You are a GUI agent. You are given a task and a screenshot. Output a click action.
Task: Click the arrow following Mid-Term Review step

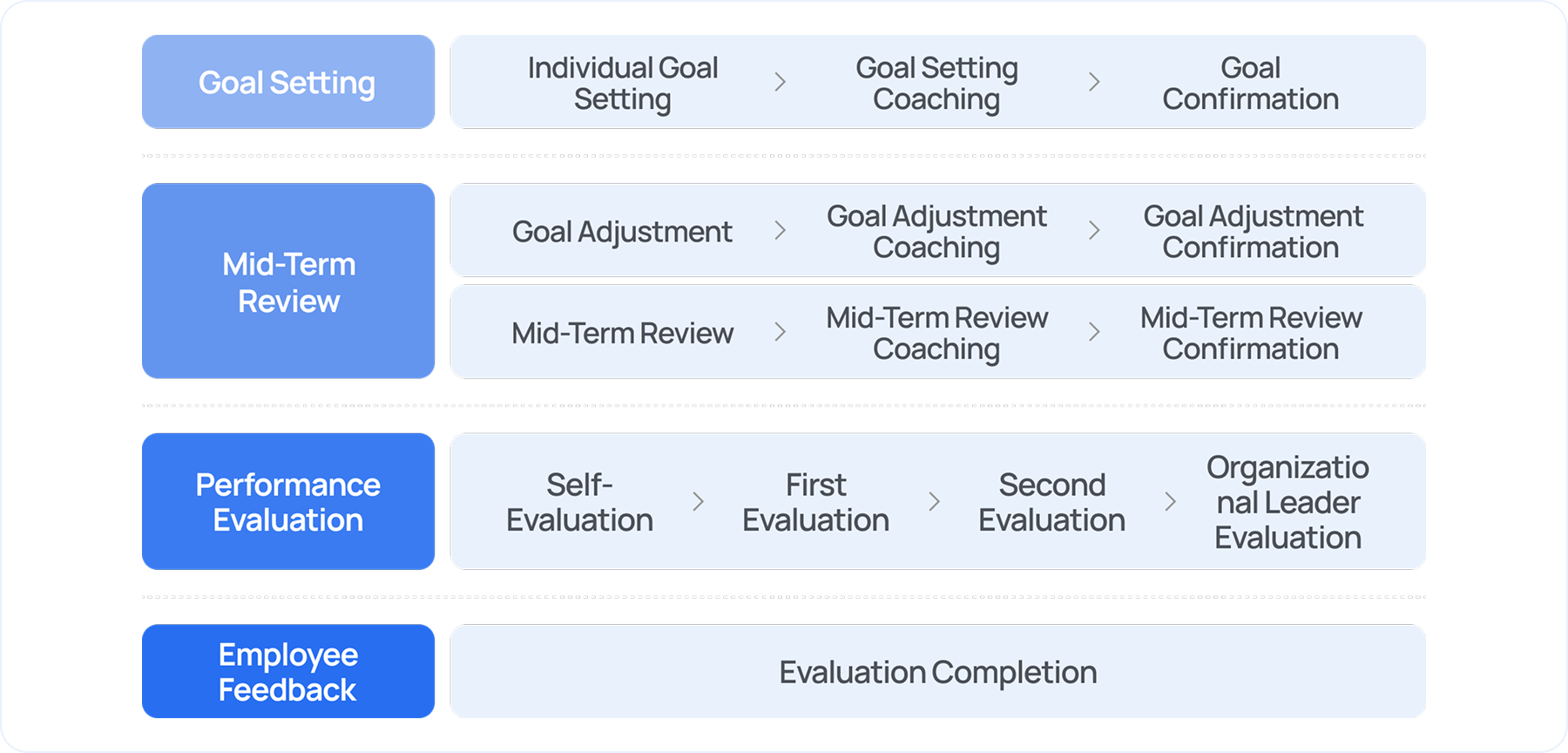pyautogui.click(x=781, y=332)
